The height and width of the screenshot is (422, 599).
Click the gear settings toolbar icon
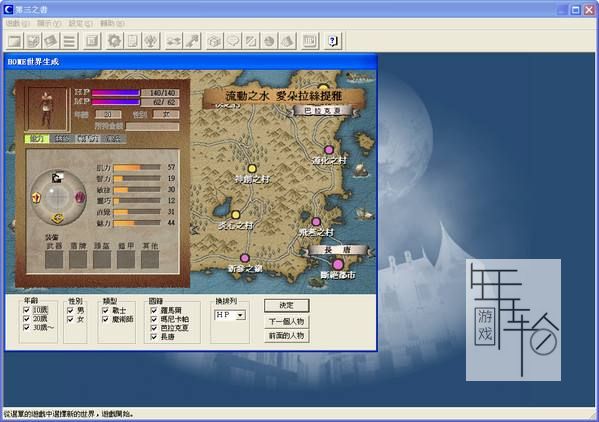pyautogui.click(x=114, y=41)
